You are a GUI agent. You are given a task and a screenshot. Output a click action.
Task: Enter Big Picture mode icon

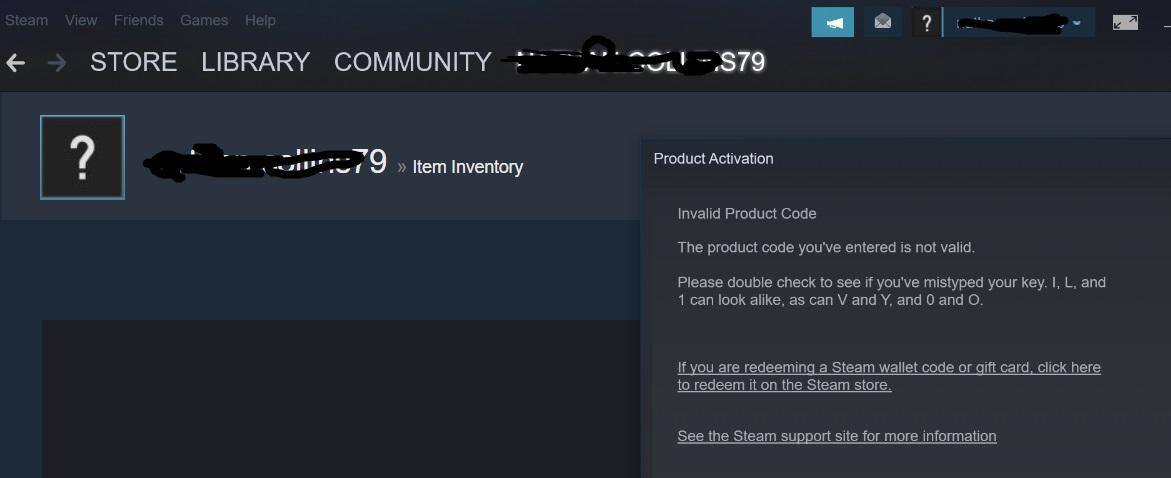pyautogui.click(x=1125, y=22)
